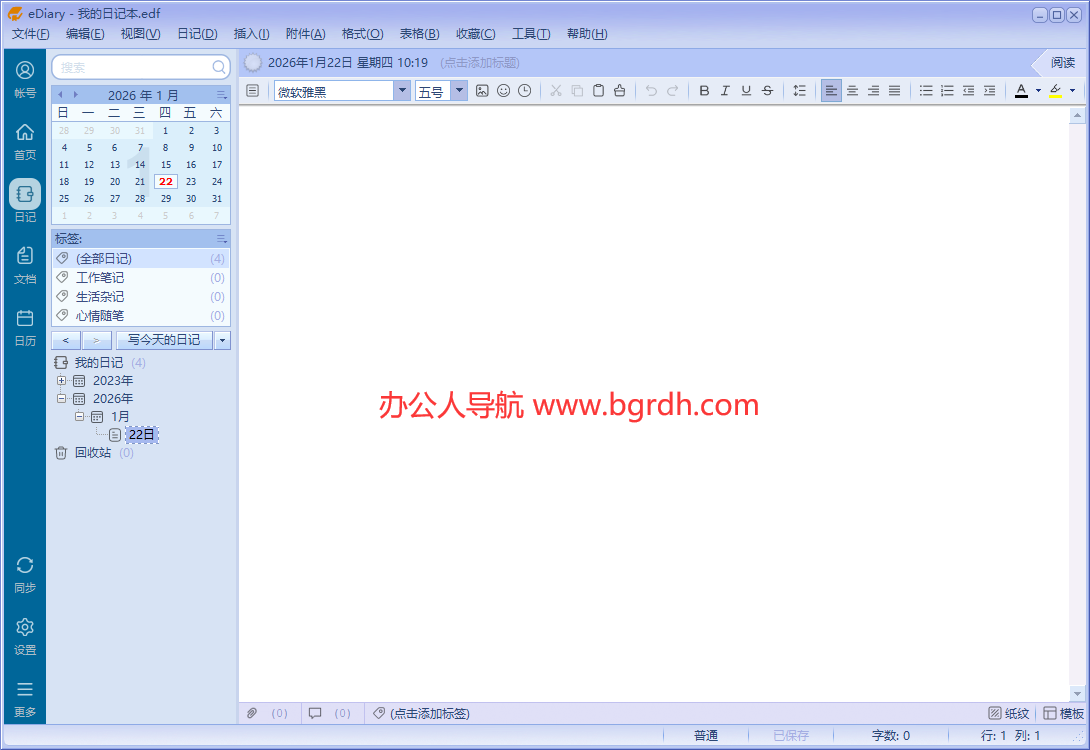Go to 首页 home in sidebar
Screen dimensions: 1090x750
point(25,141)
